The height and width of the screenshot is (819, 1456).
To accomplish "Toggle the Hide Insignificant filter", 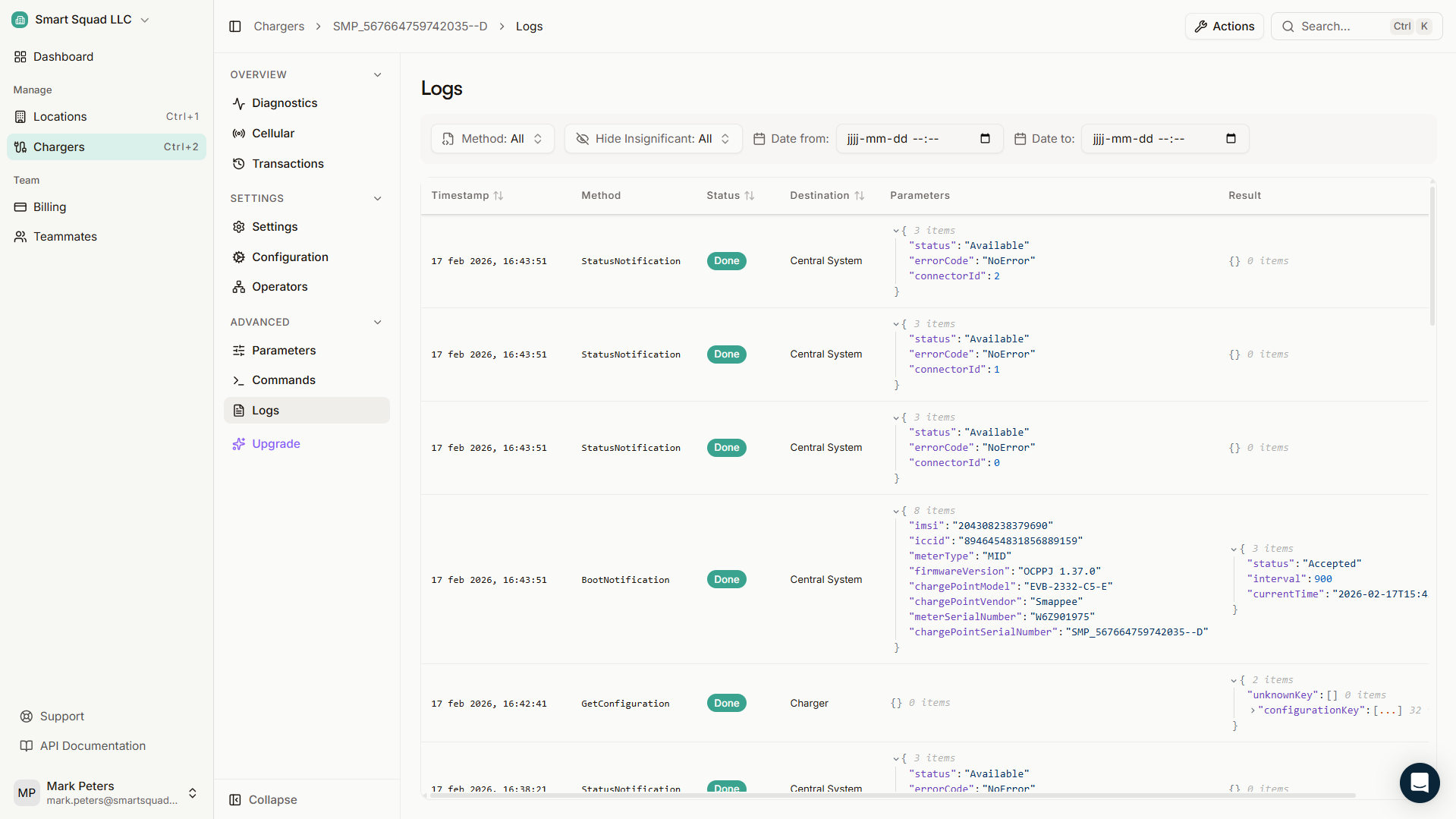I will (x=651, y=138).
